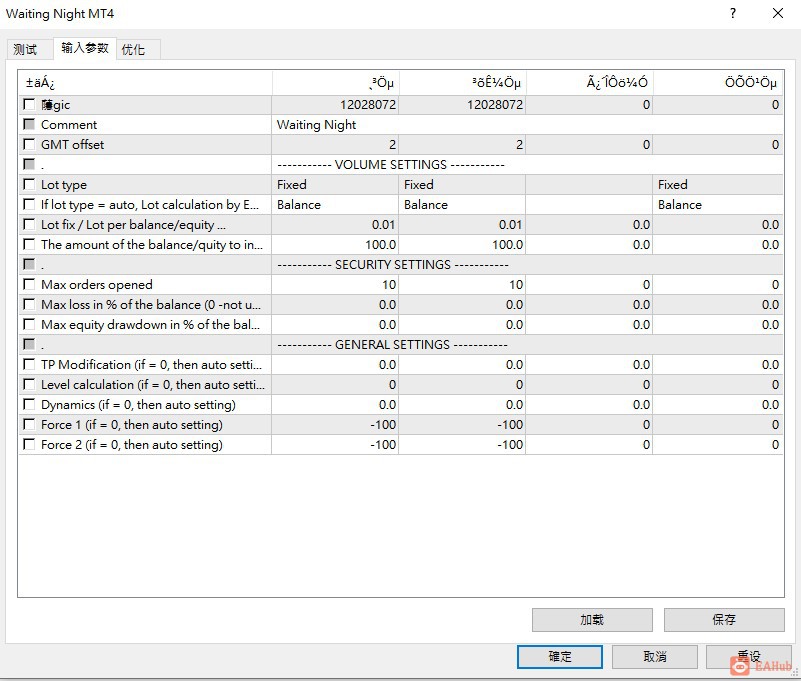Confirm with the 確定 button
The image size is (801, 681).
[560, 656]
